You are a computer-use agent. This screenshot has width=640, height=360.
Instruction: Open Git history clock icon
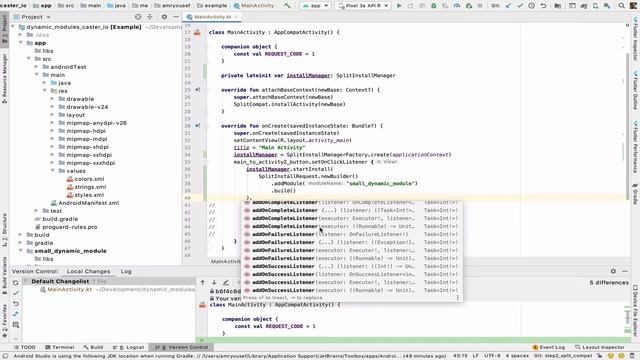(x=531, y=6)
